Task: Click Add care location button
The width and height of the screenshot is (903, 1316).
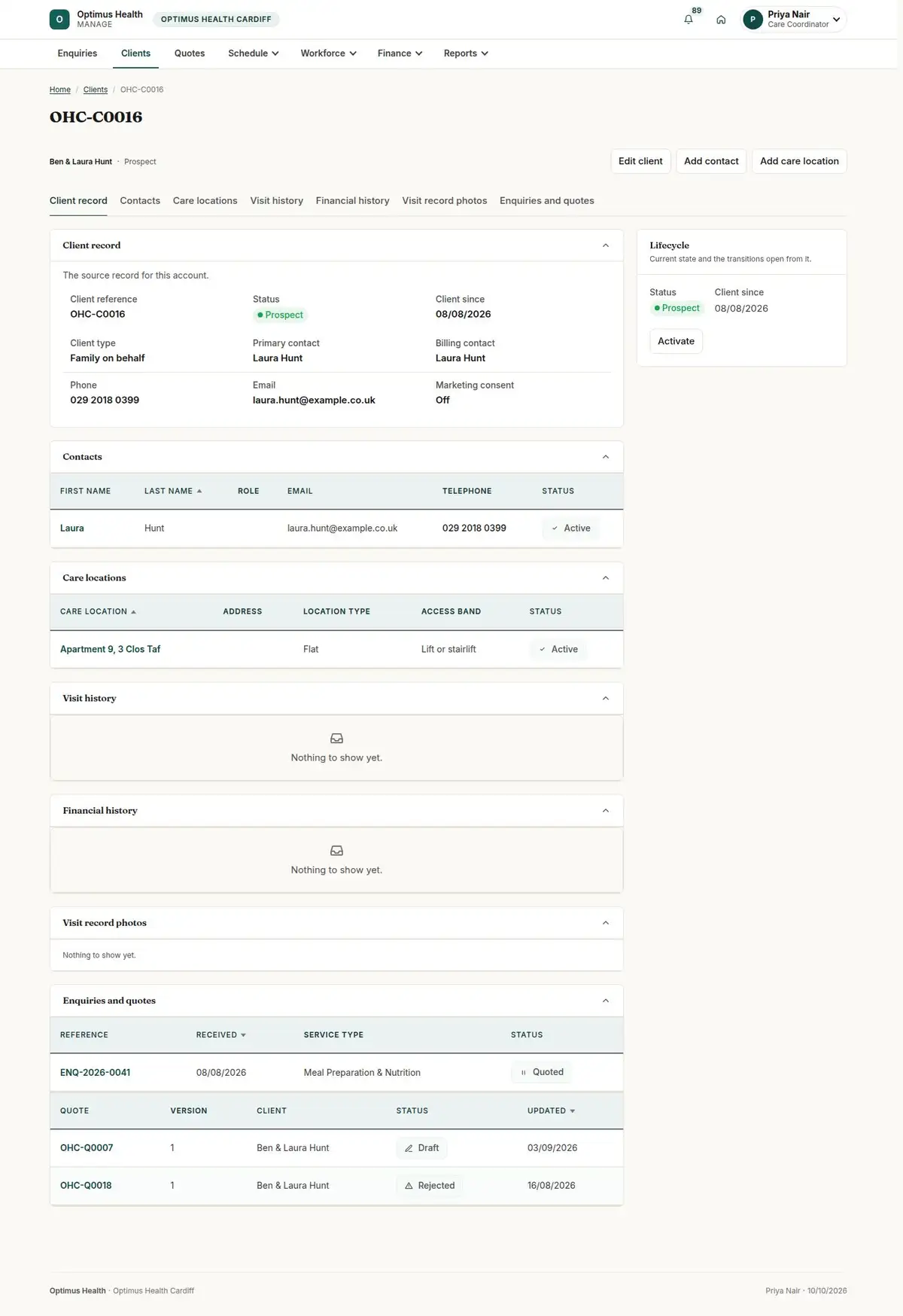Action: tap(799, 161)
